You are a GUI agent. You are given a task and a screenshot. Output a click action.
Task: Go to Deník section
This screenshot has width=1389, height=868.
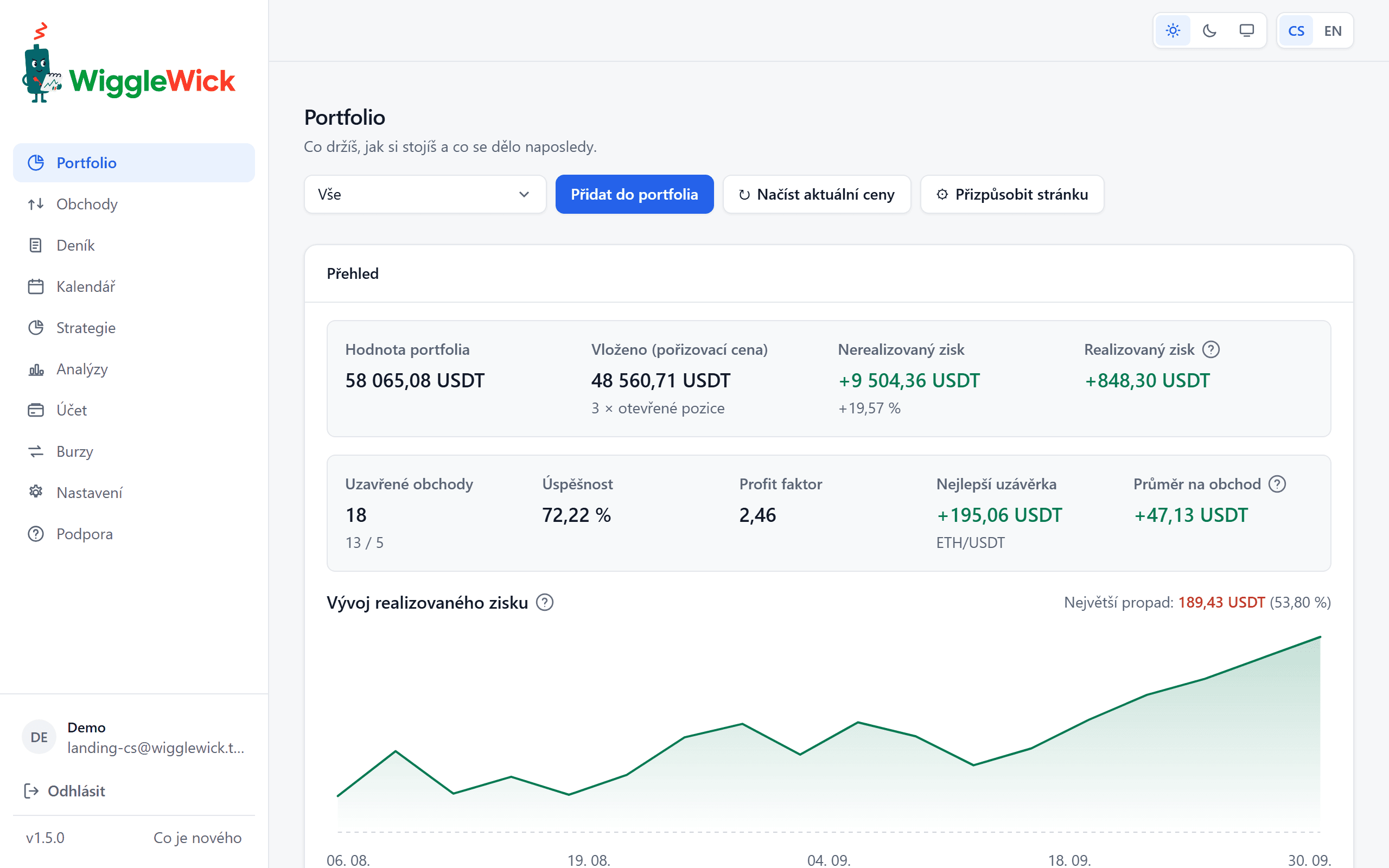[x=133, y=245]
